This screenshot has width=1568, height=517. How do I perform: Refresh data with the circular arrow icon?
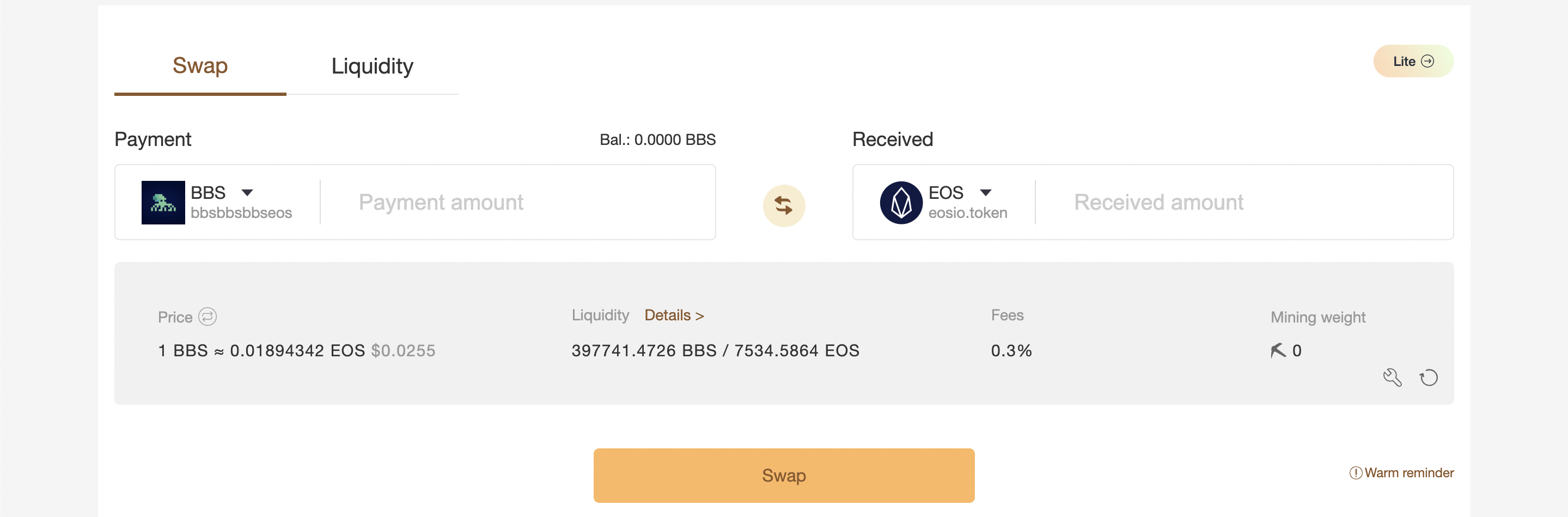point(1429,378)
